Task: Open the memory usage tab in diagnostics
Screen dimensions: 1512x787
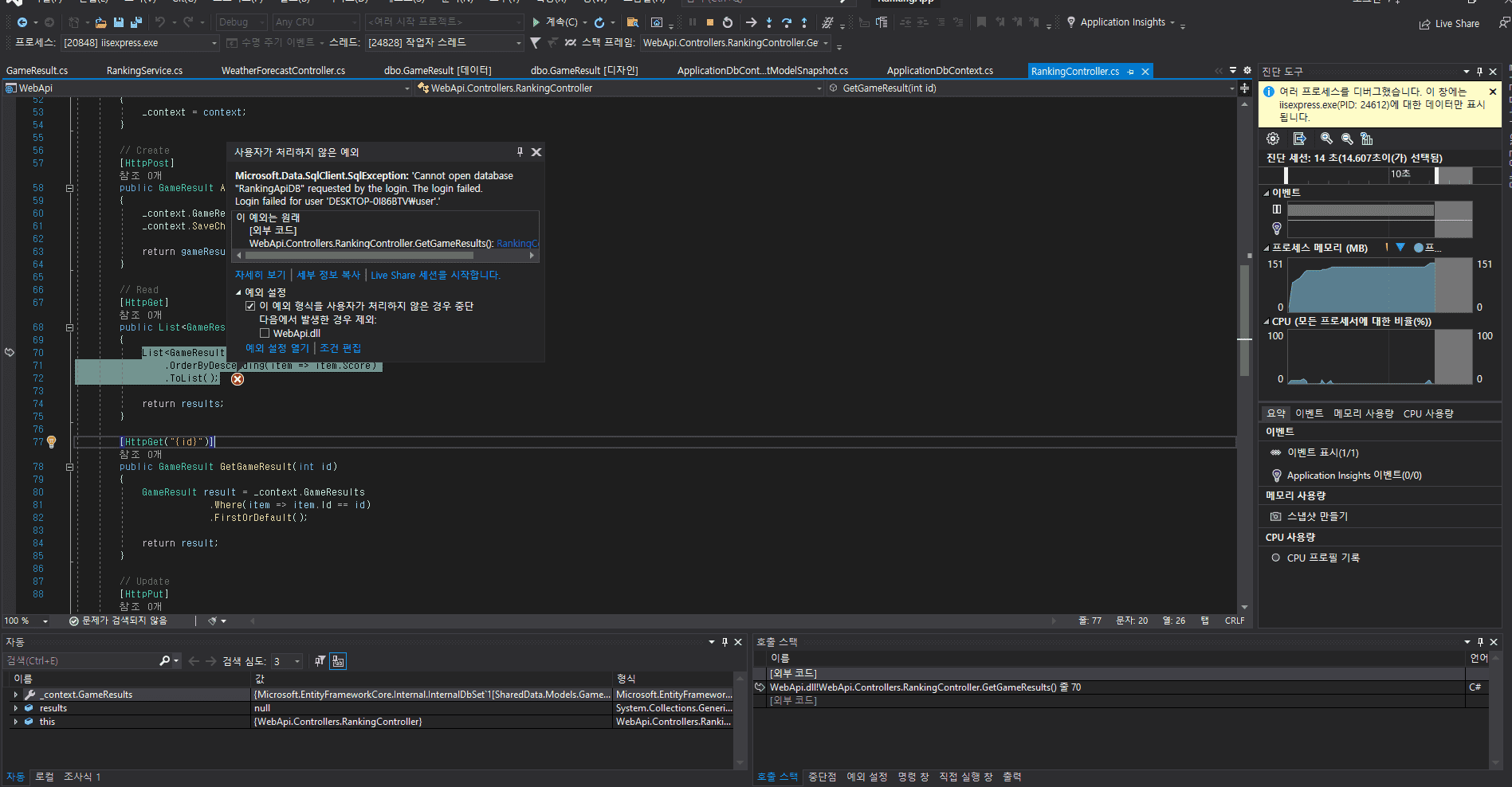Action: (x=1363, y=413)
